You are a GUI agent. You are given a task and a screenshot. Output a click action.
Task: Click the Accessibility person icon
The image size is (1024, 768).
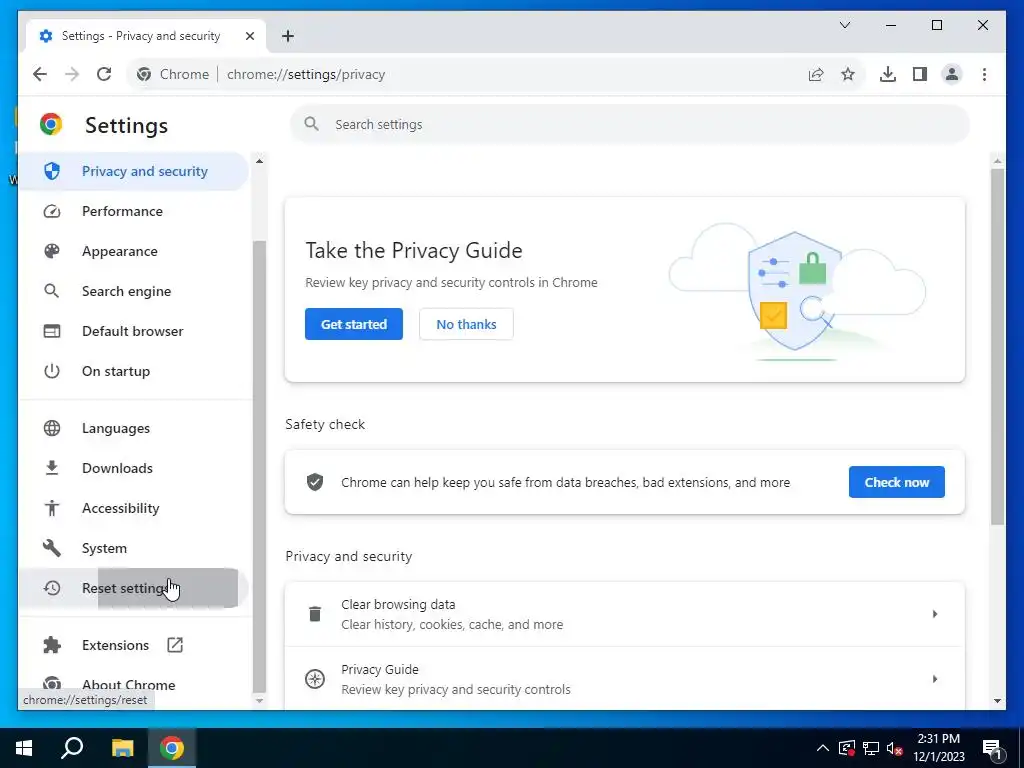(x=52, y=508)
